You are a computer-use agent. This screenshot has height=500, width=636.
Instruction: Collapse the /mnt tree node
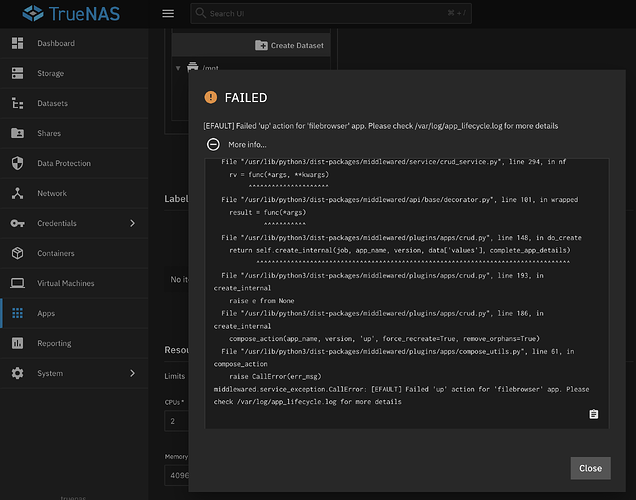(x=180, y=68)
